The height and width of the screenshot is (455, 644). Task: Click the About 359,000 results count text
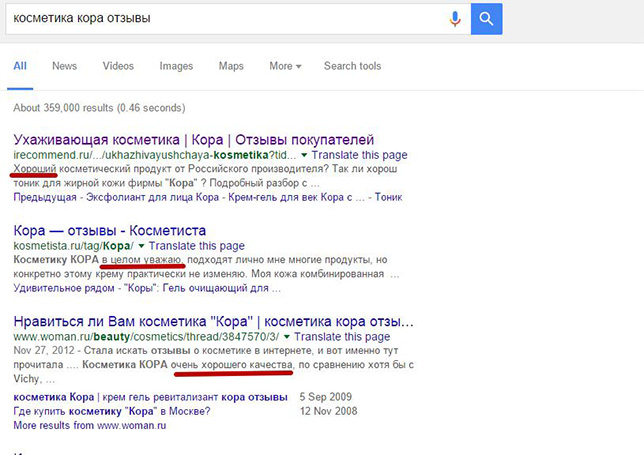coord(99,108)
